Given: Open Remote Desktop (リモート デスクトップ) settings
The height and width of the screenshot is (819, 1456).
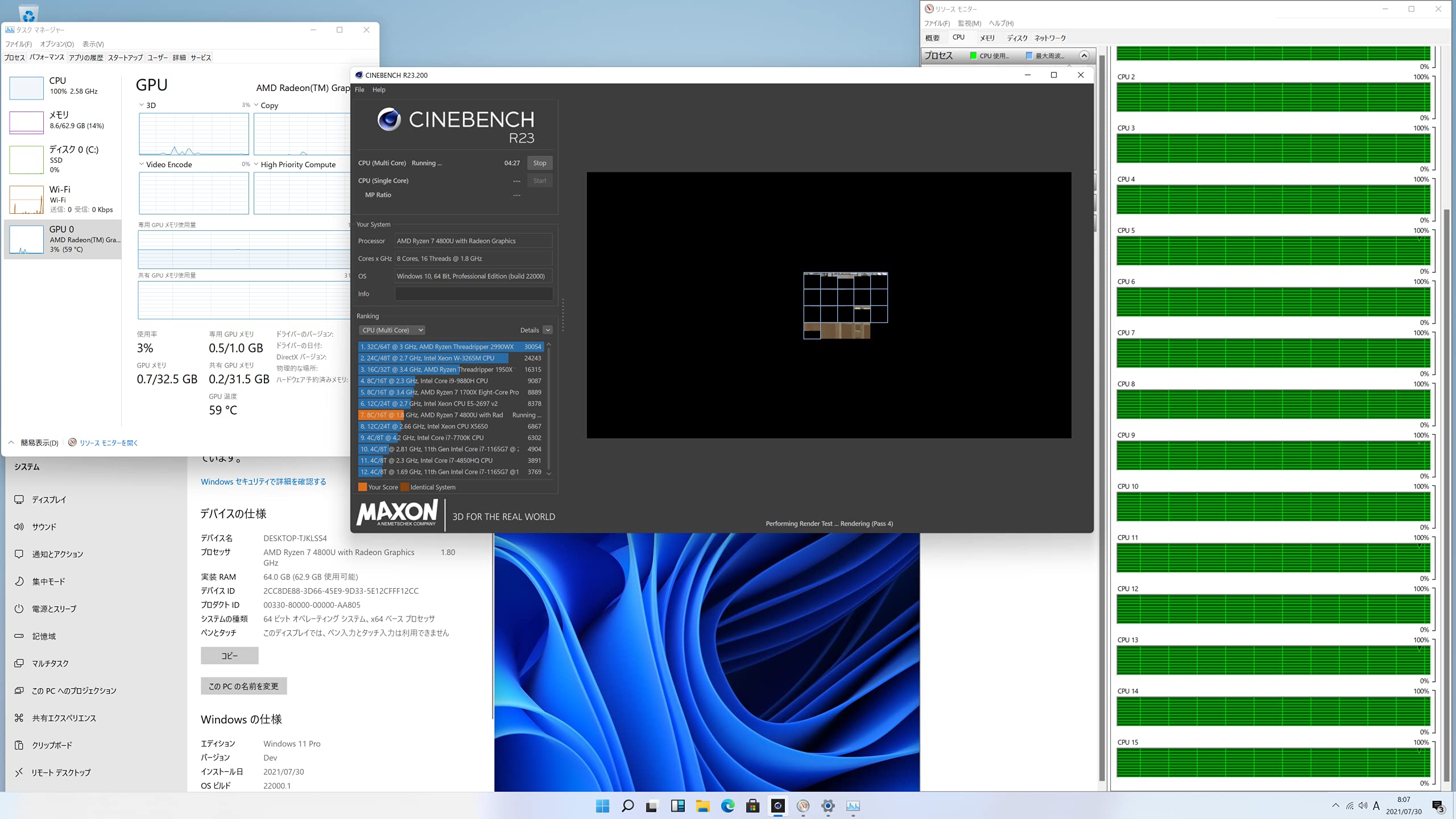Looking at the screenshot, I should pyautogui.click(x=61, y=772).
